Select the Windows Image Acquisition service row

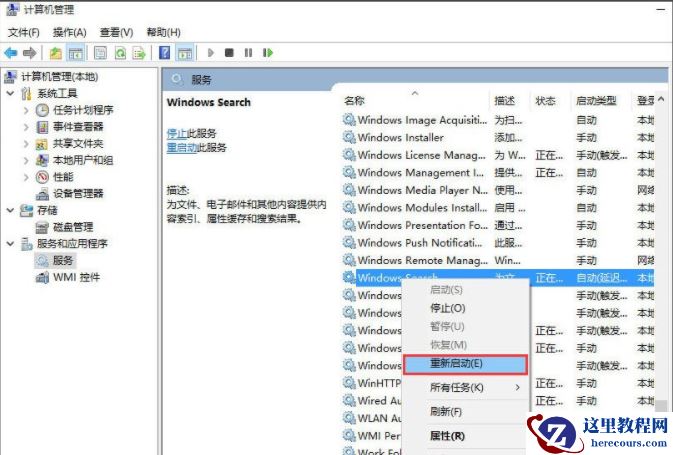[498, 120]
